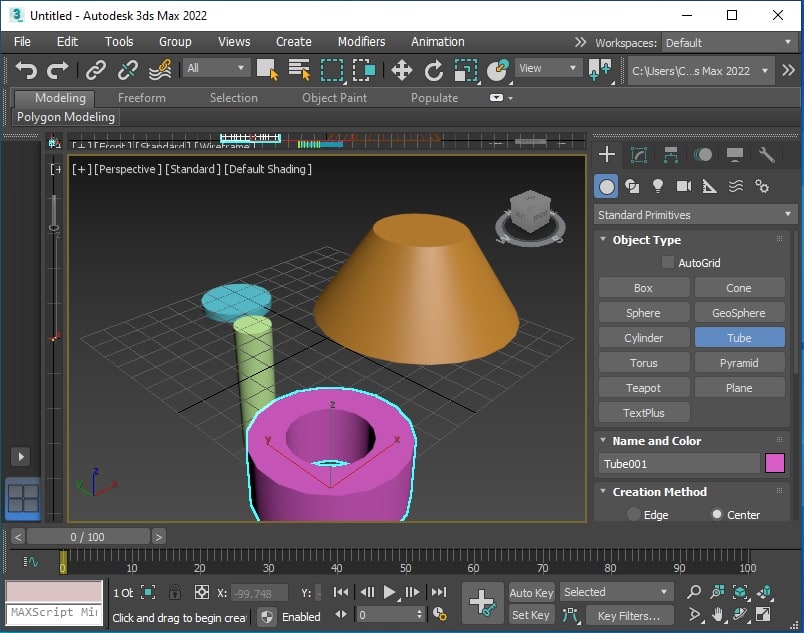Toggle Key Mode icon near frame field
804x633 pixels.
(341, 614)
